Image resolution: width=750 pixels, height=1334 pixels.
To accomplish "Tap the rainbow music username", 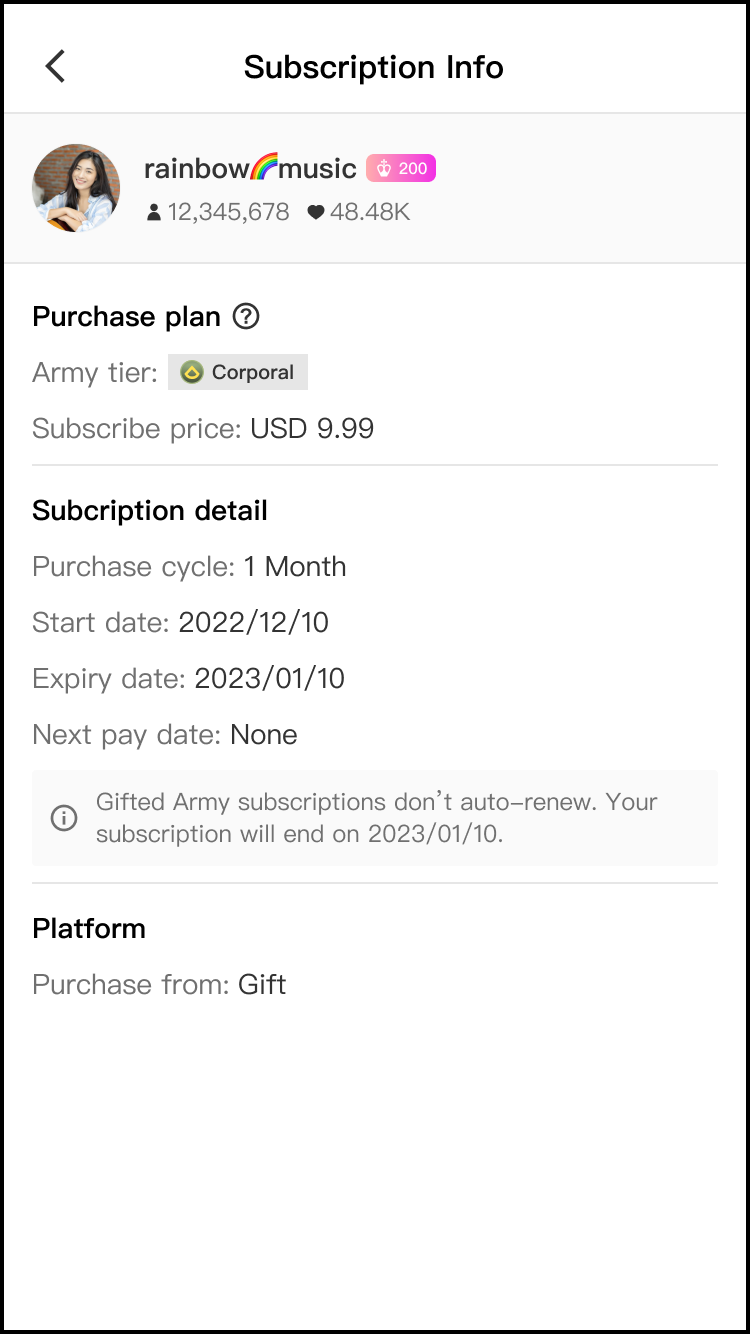I will point(250,169).
